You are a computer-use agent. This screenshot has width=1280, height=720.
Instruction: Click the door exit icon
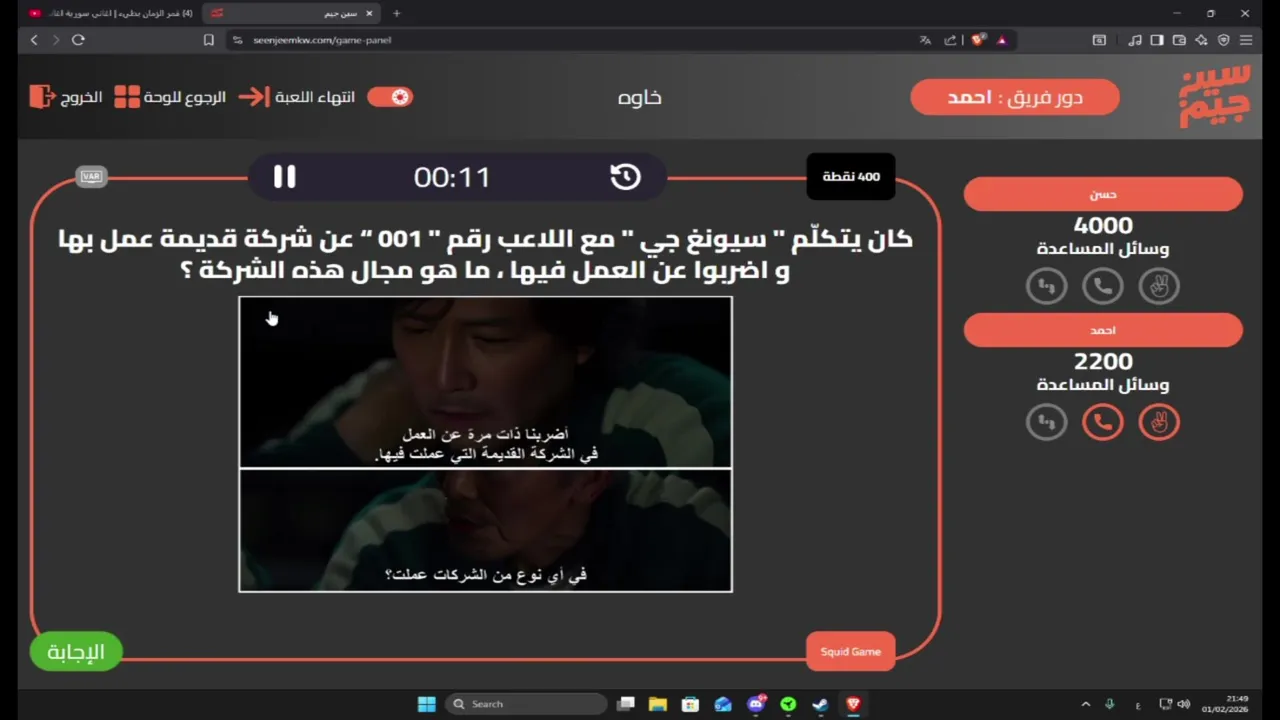click(x=42, y=97)
